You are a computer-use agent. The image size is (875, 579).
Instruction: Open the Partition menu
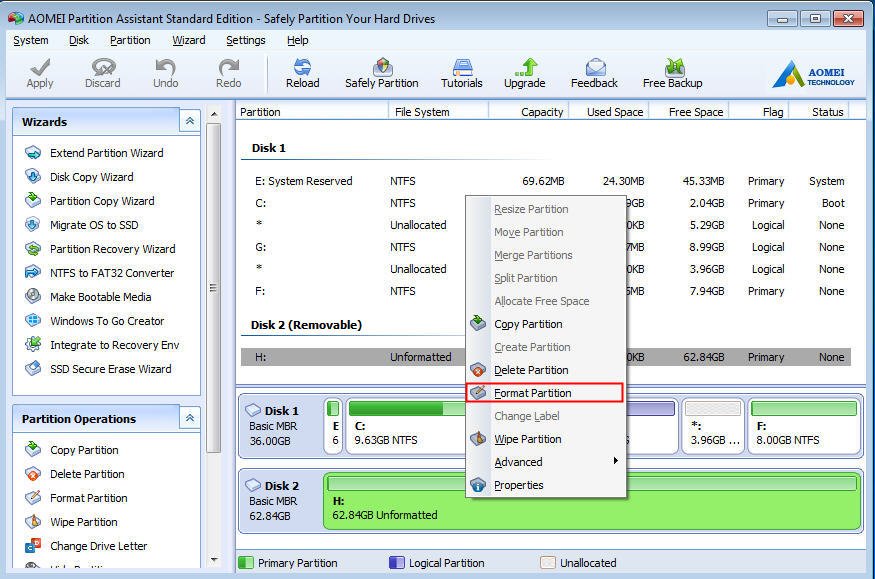[130, 40]
